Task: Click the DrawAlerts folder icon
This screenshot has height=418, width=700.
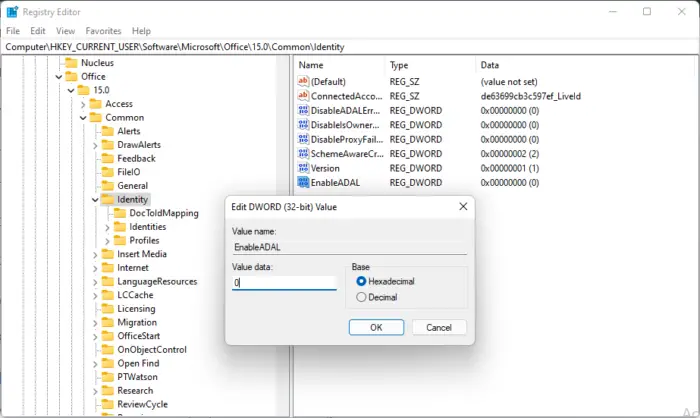Action: click(x=108, y=145)
